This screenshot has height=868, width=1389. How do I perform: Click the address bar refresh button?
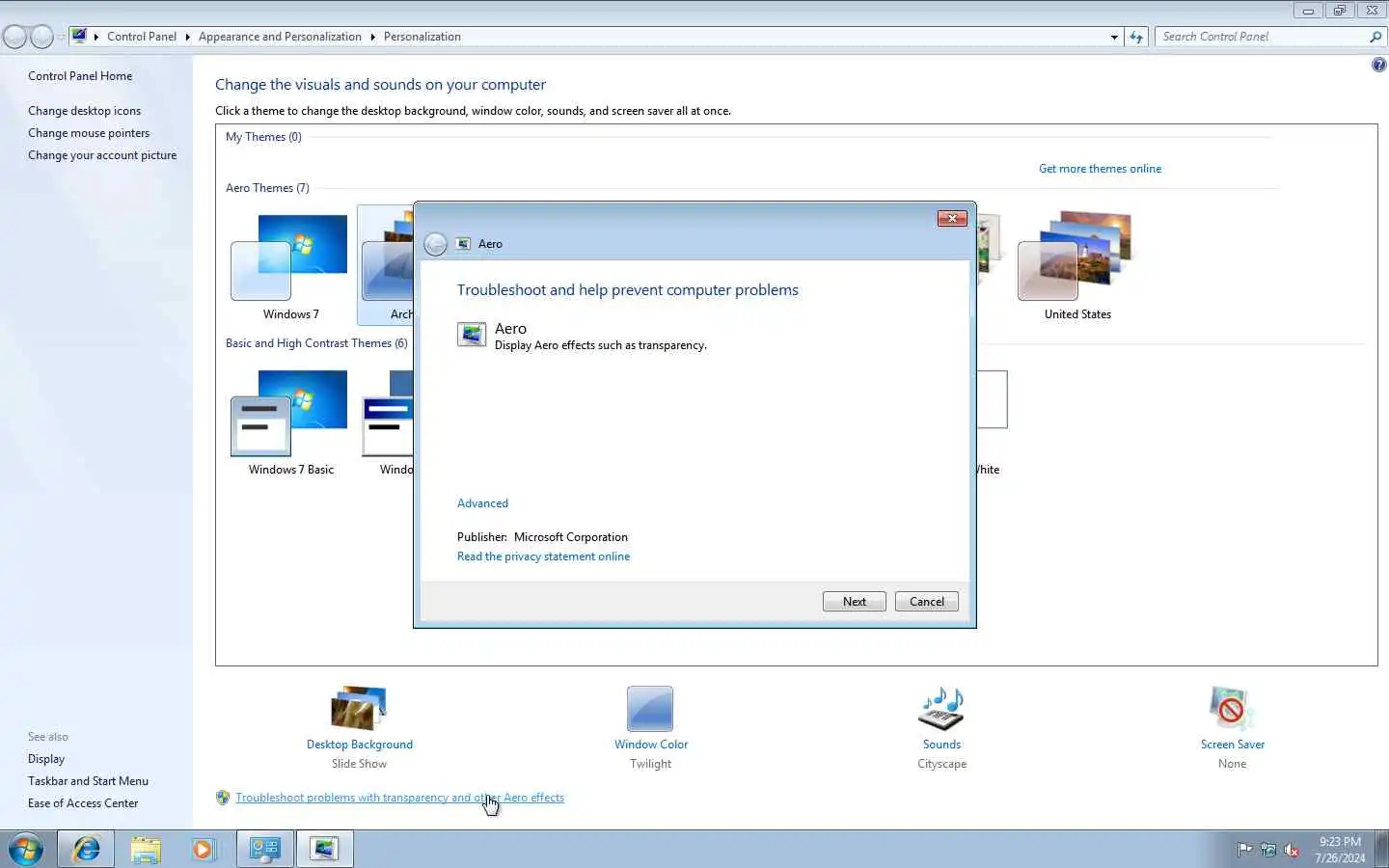[1136, 37]
